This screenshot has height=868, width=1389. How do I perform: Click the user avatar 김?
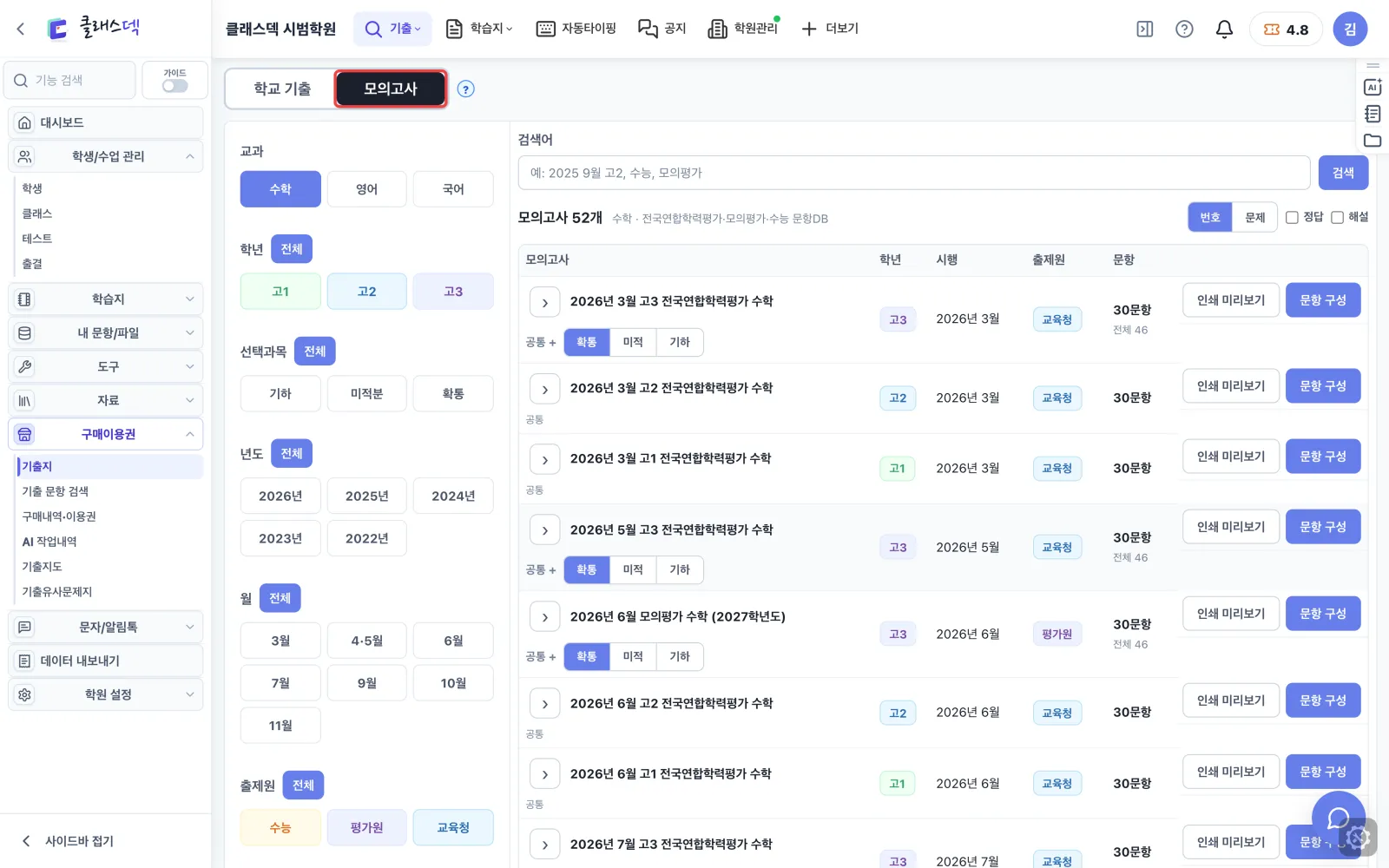[1350, 30]
